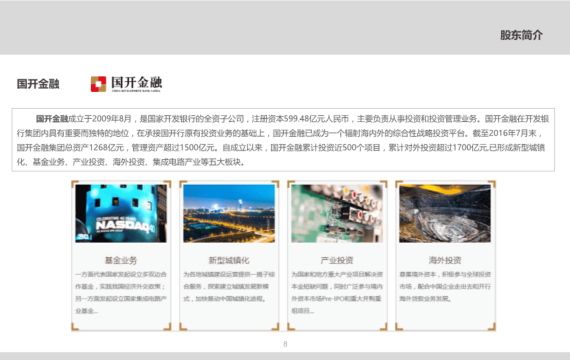This screenshot has height=360, width=570.
Task: Click the 股东简介 header title
Action: pos(521,35)
